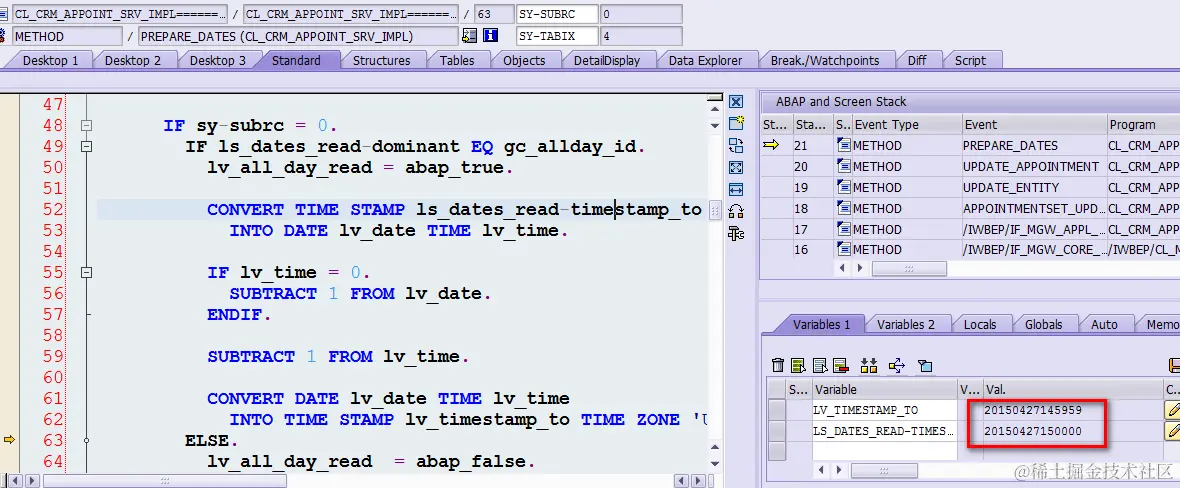Click the Val. column header
1180x488 pixels.
tap(1073, 389)
